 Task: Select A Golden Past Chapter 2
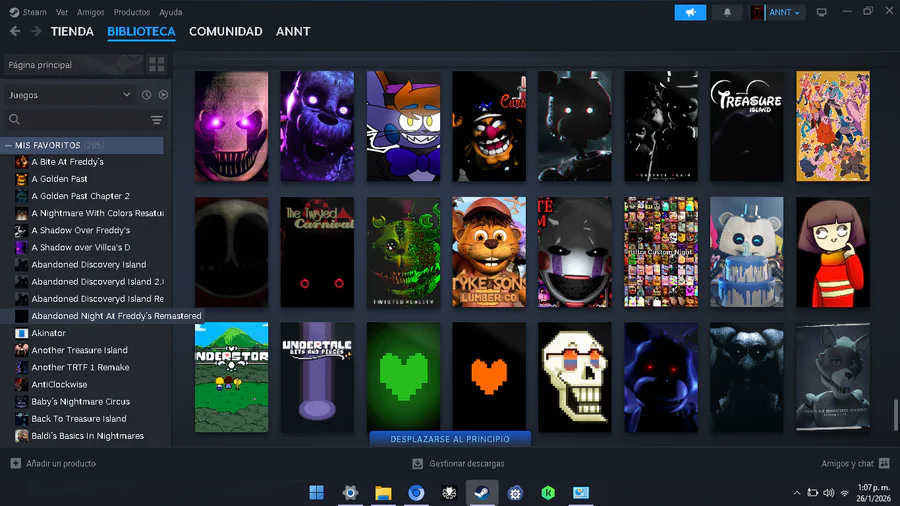[x=80, y=196]
